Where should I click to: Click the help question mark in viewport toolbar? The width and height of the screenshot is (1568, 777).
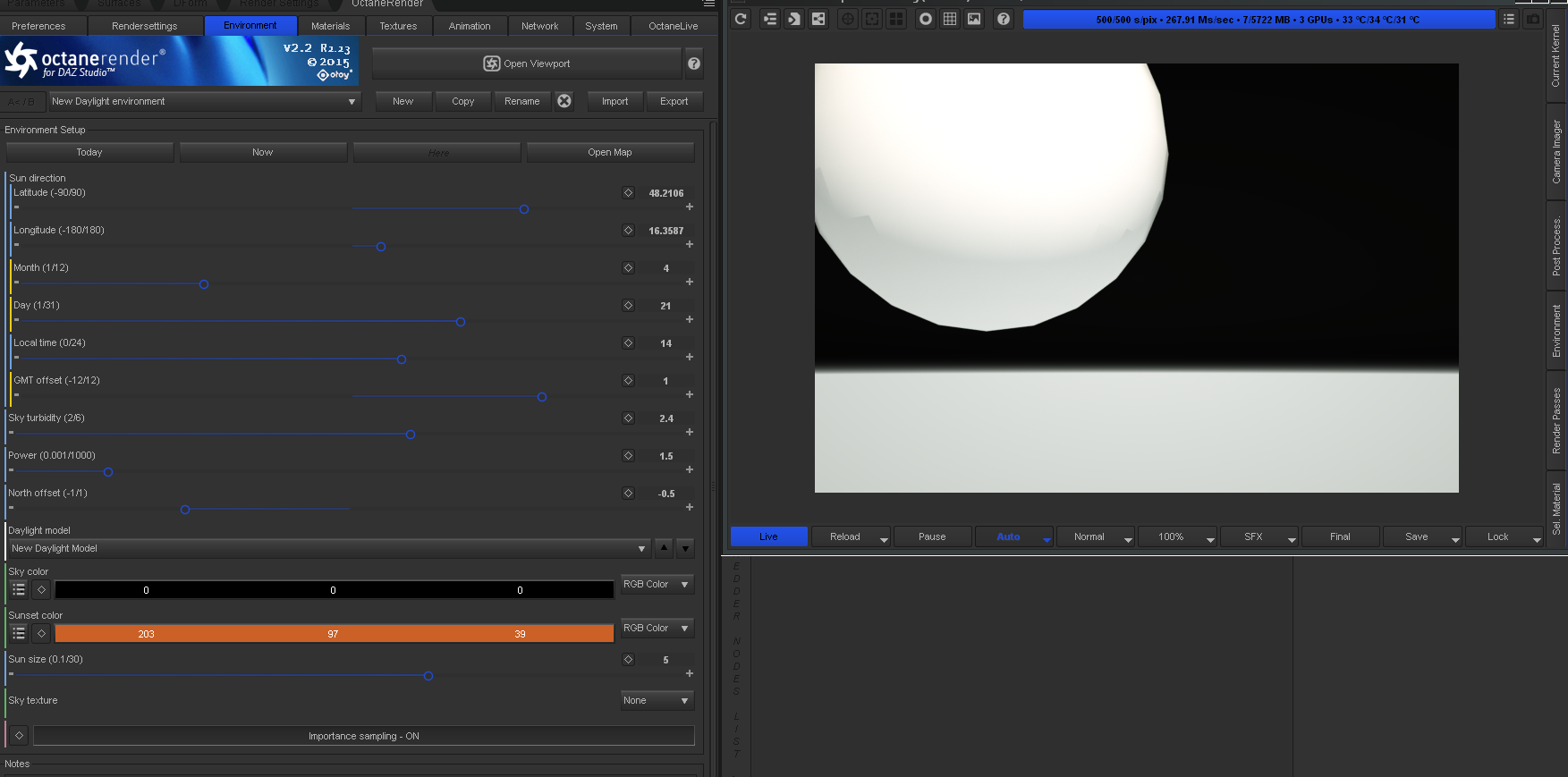[1004, 19]
